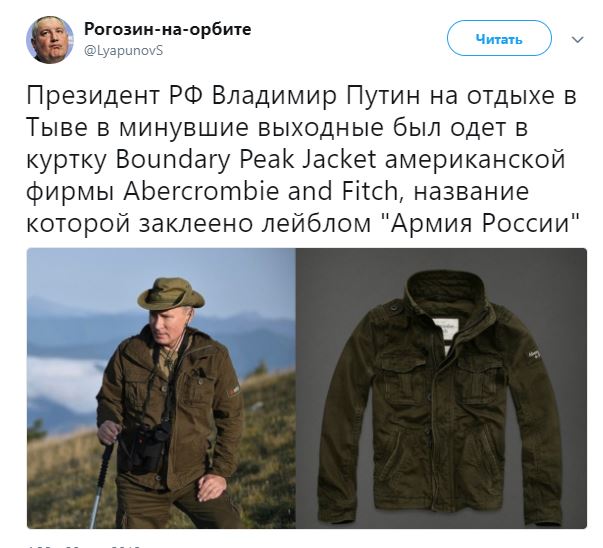Screen dimensions: 603x548
Task: Click the binoculars in the left photo
Action: click(151, 446)
